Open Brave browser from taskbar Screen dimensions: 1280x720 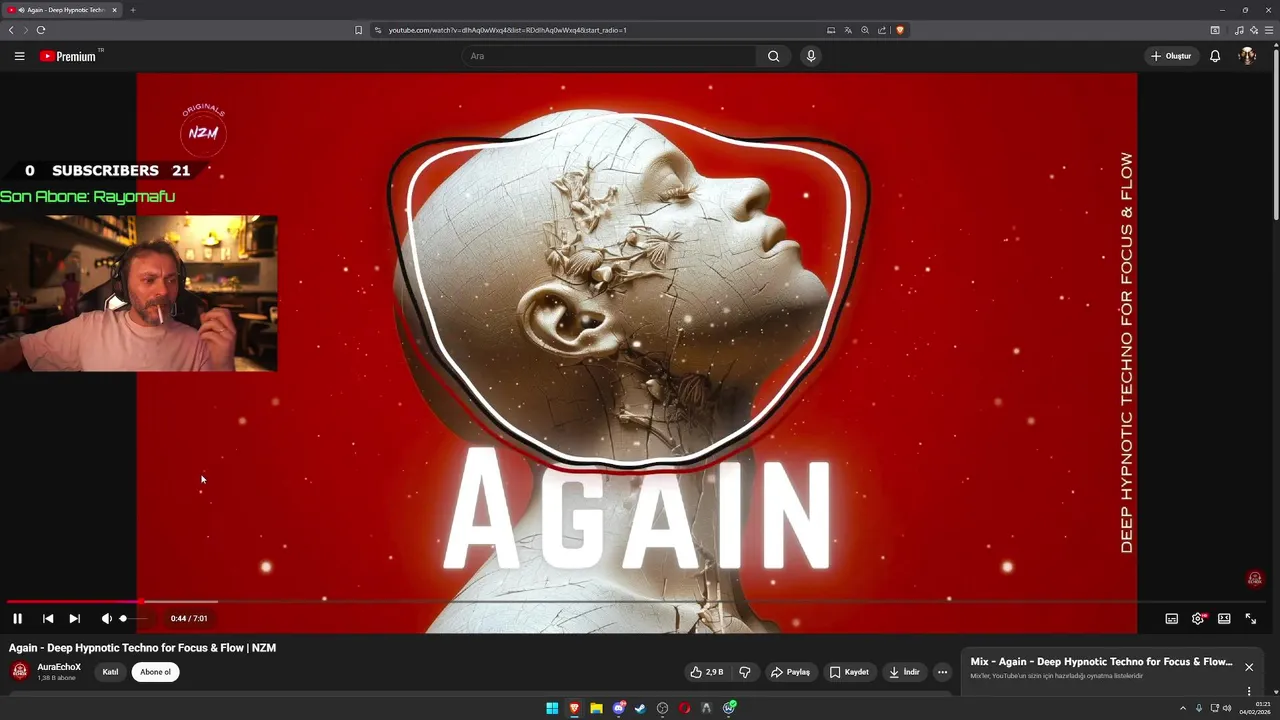pyautogui.click(x=574, y=708)
